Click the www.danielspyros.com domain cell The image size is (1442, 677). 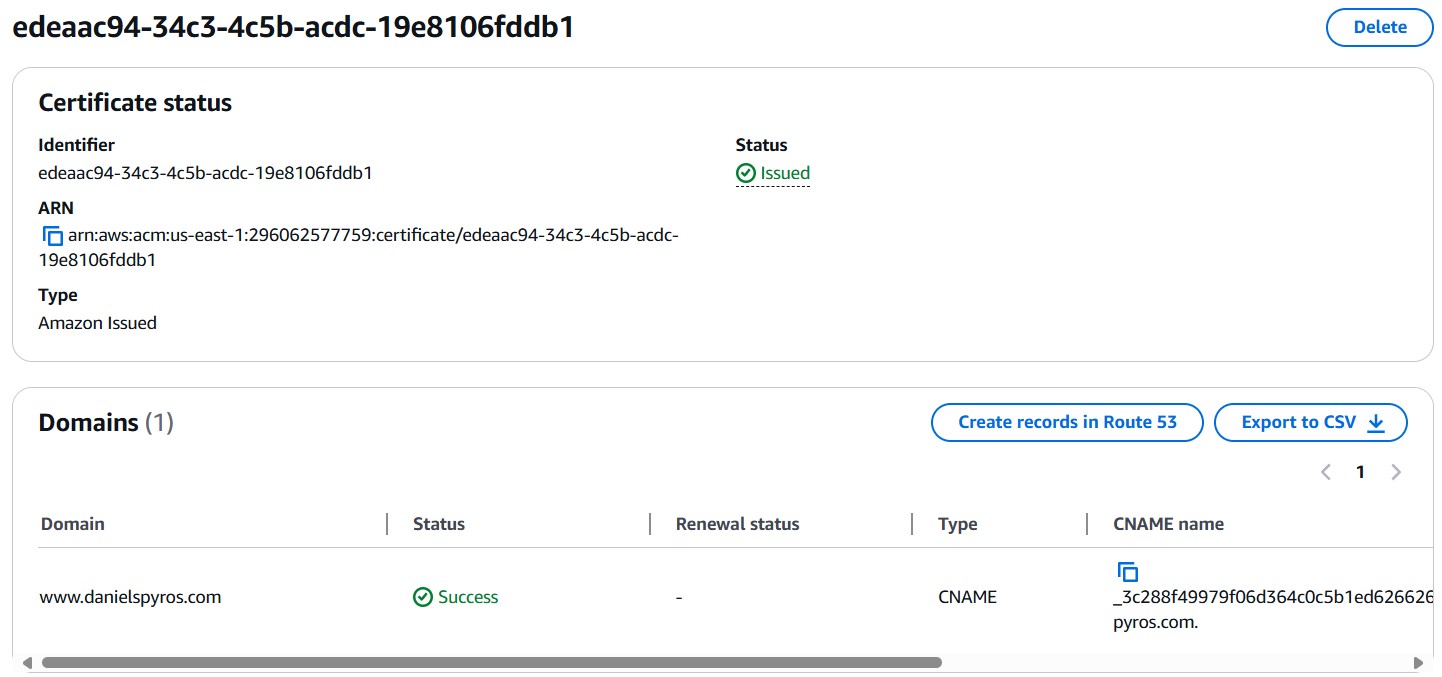tap(130, 597)
